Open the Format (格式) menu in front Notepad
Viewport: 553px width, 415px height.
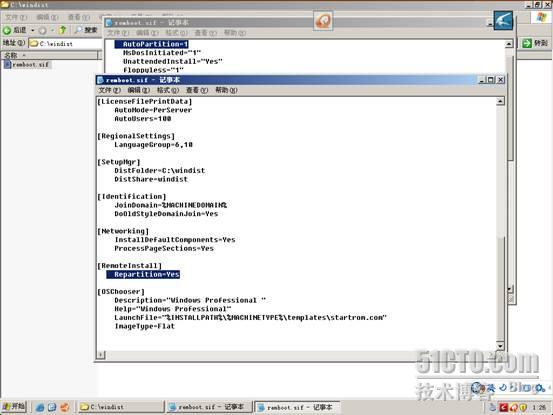[168, 90]
